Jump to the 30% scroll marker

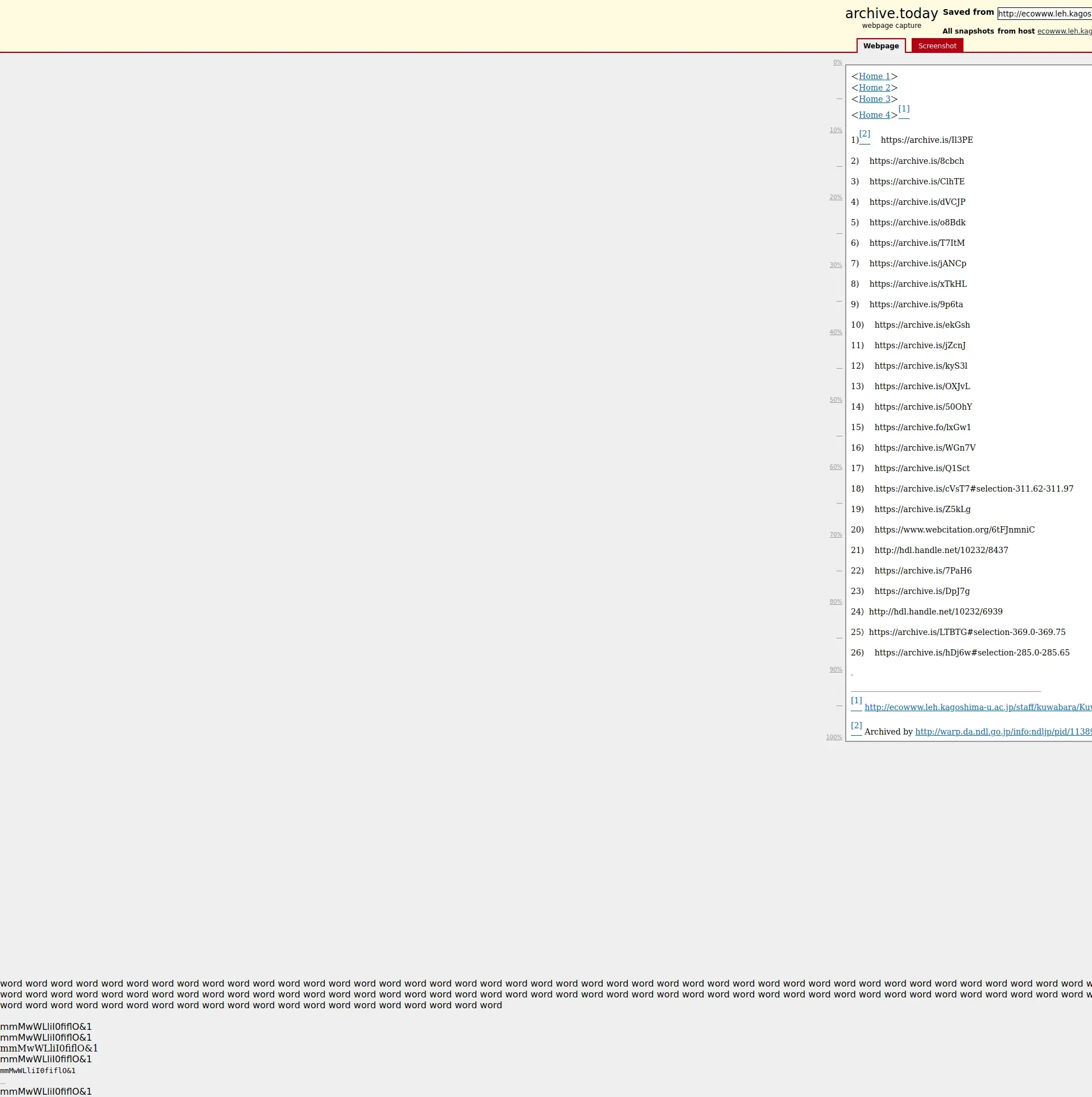(x=835, y=265)
